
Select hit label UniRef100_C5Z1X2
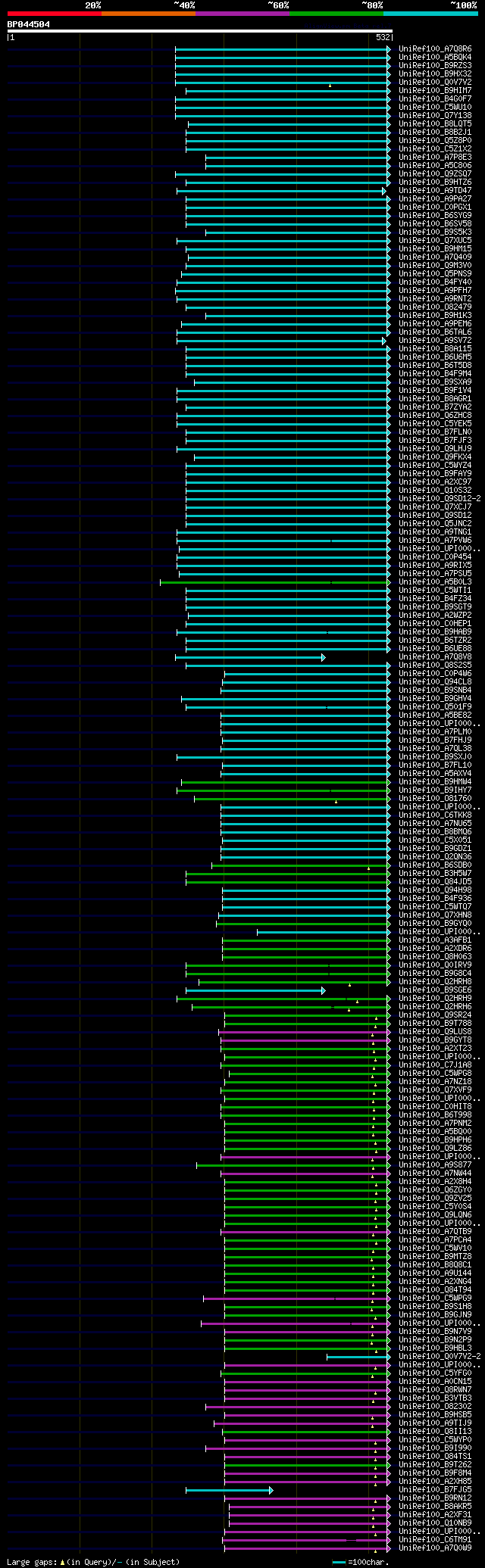435,148
